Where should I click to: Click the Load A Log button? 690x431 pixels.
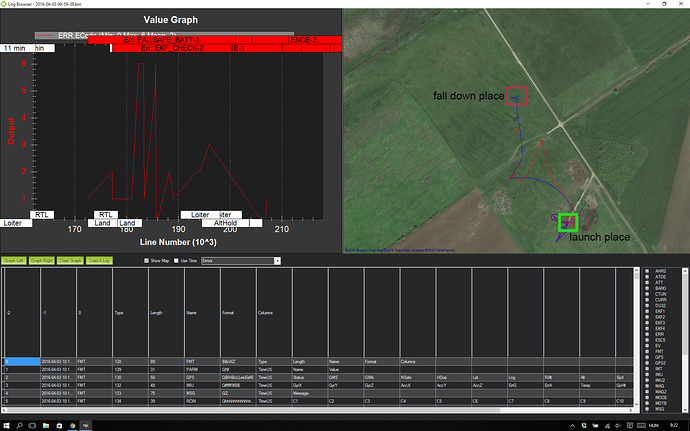click(x=99, y=261)
